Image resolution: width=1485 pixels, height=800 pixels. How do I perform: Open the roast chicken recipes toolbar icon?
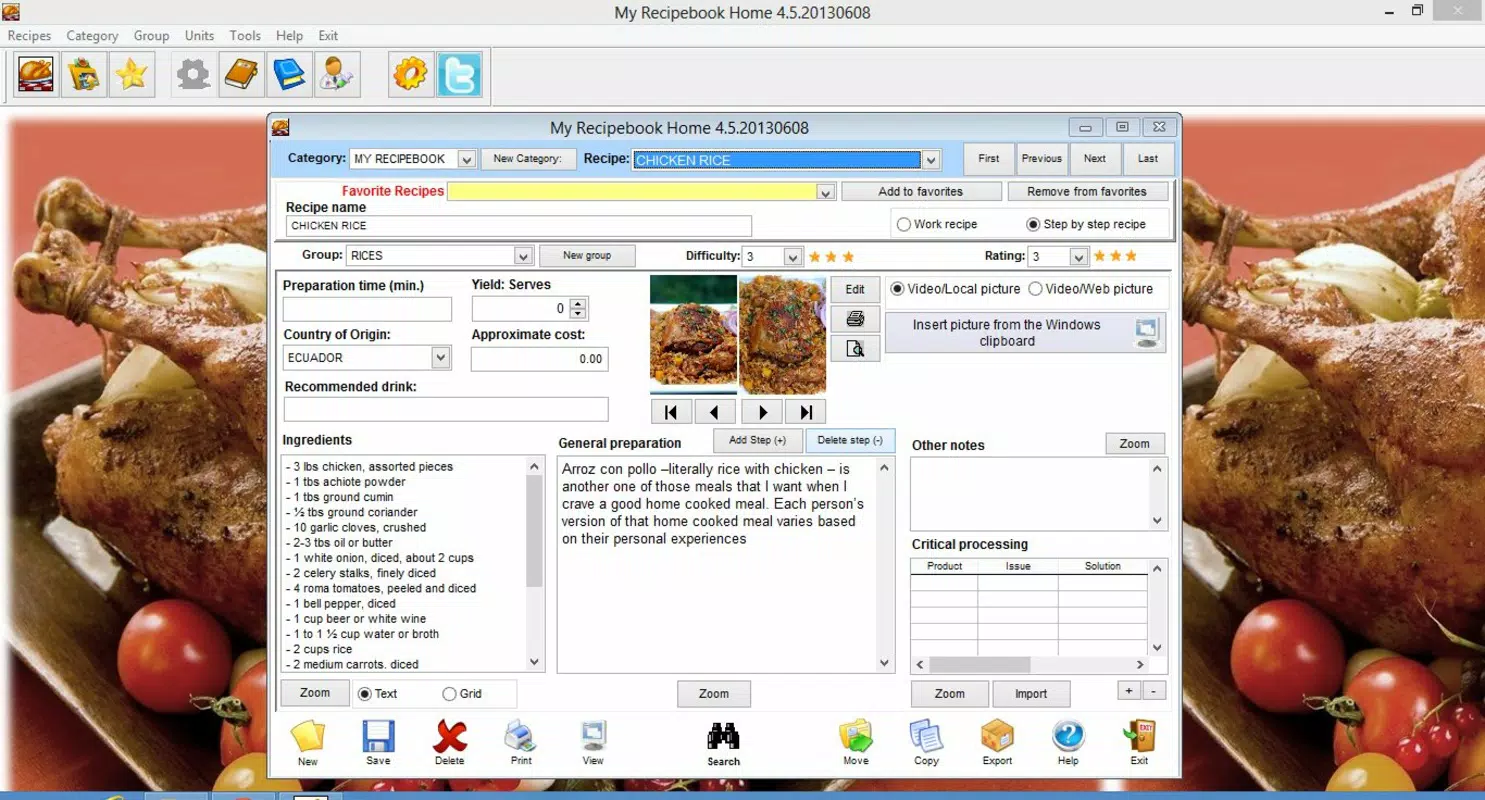(x=36, y=75)
